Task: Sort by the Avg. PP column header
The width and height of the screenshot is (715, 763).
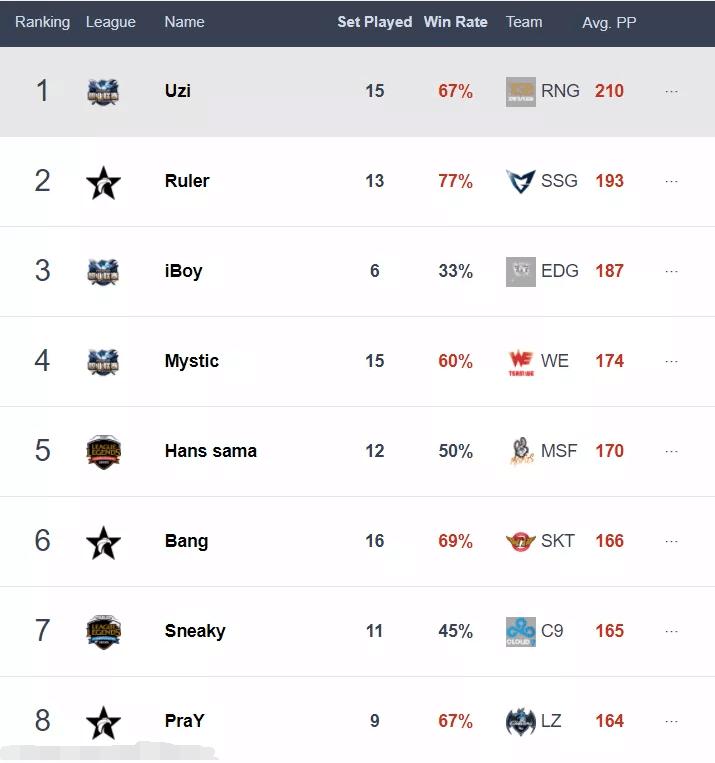Action: point(609,22)
